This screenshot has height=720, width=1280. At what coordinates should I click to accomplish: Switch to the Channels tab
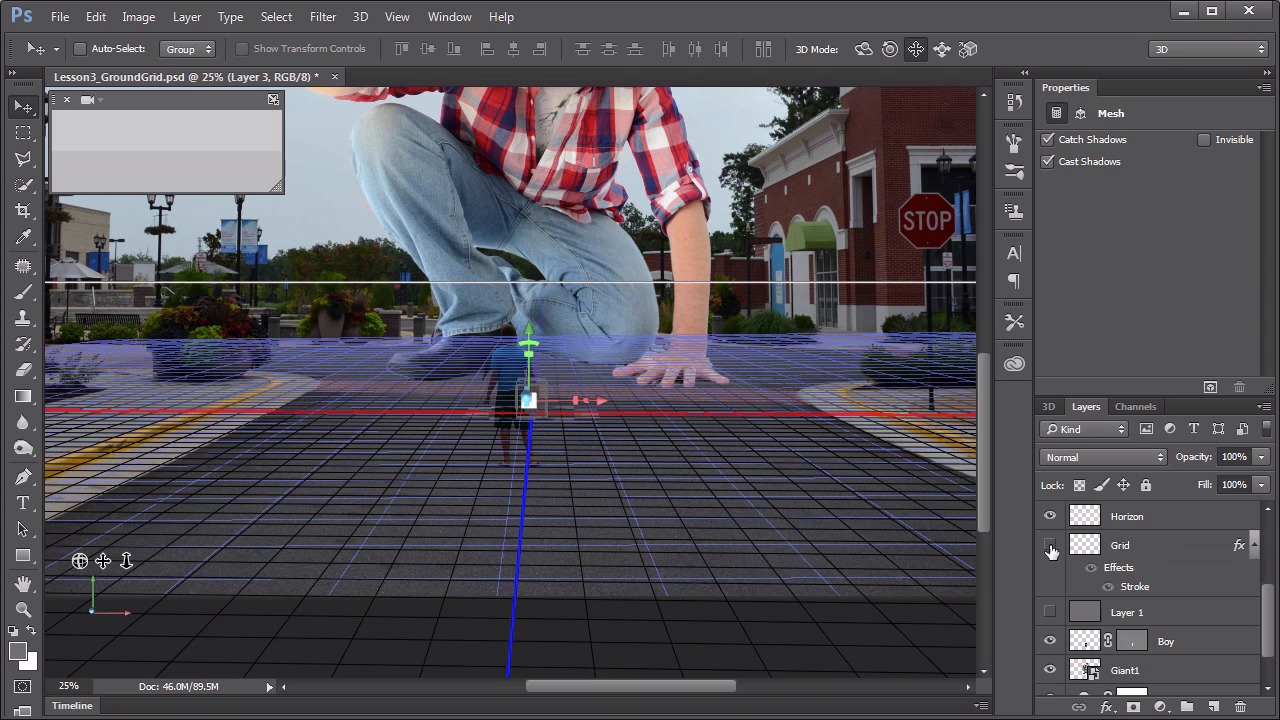click(1135, 407)
